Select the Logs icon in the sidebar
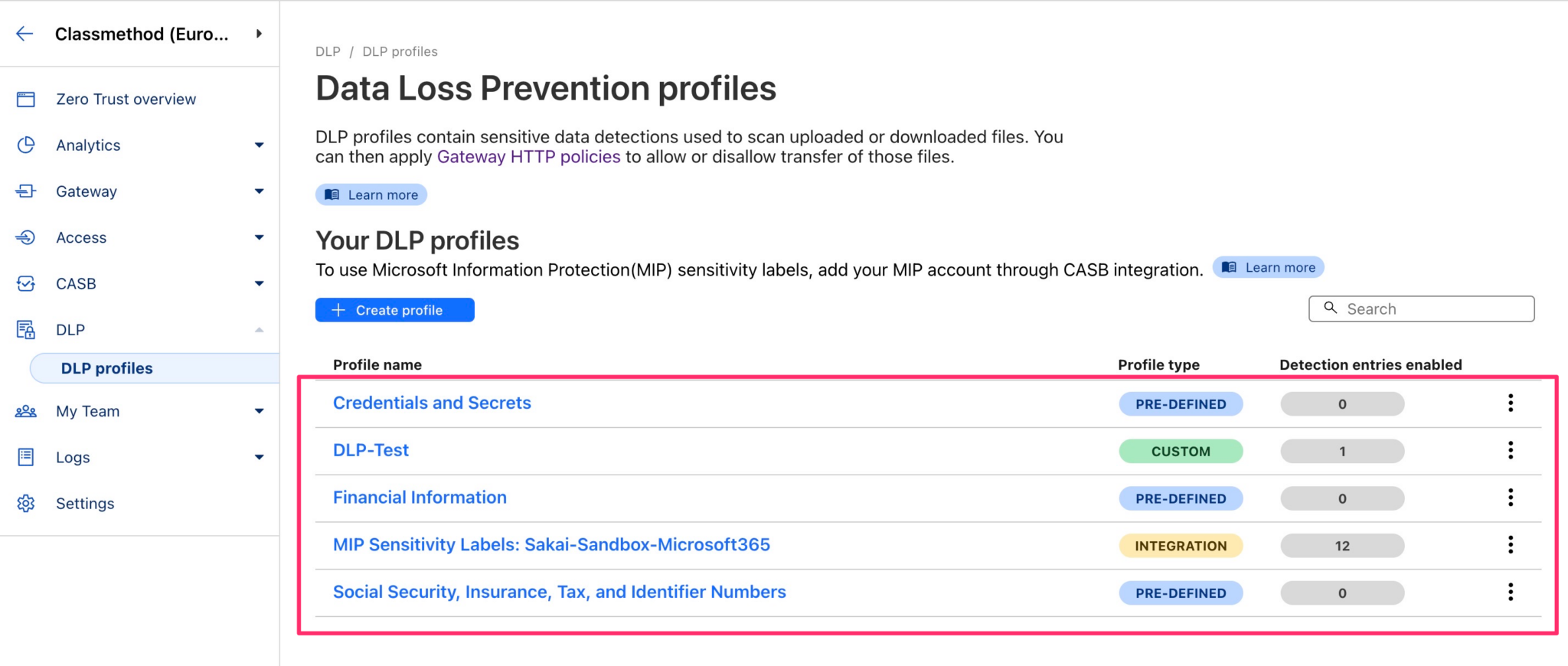The width and height of the screenshot is (1568, 666). [26, 457]
